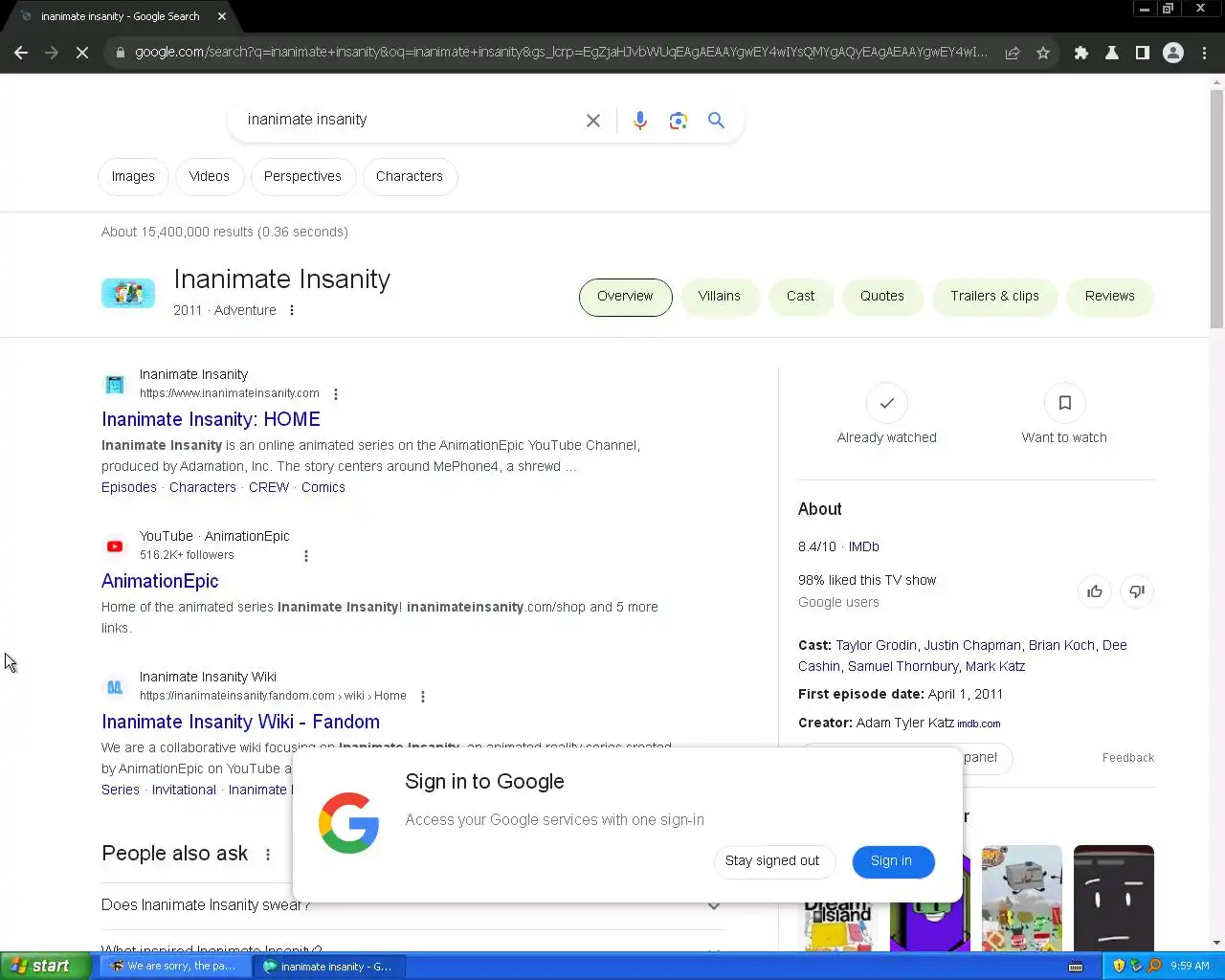Viewport: 1225px width, 980px height.
Task: Toggle the Chrome side panel
Action: coord(1143,53)
